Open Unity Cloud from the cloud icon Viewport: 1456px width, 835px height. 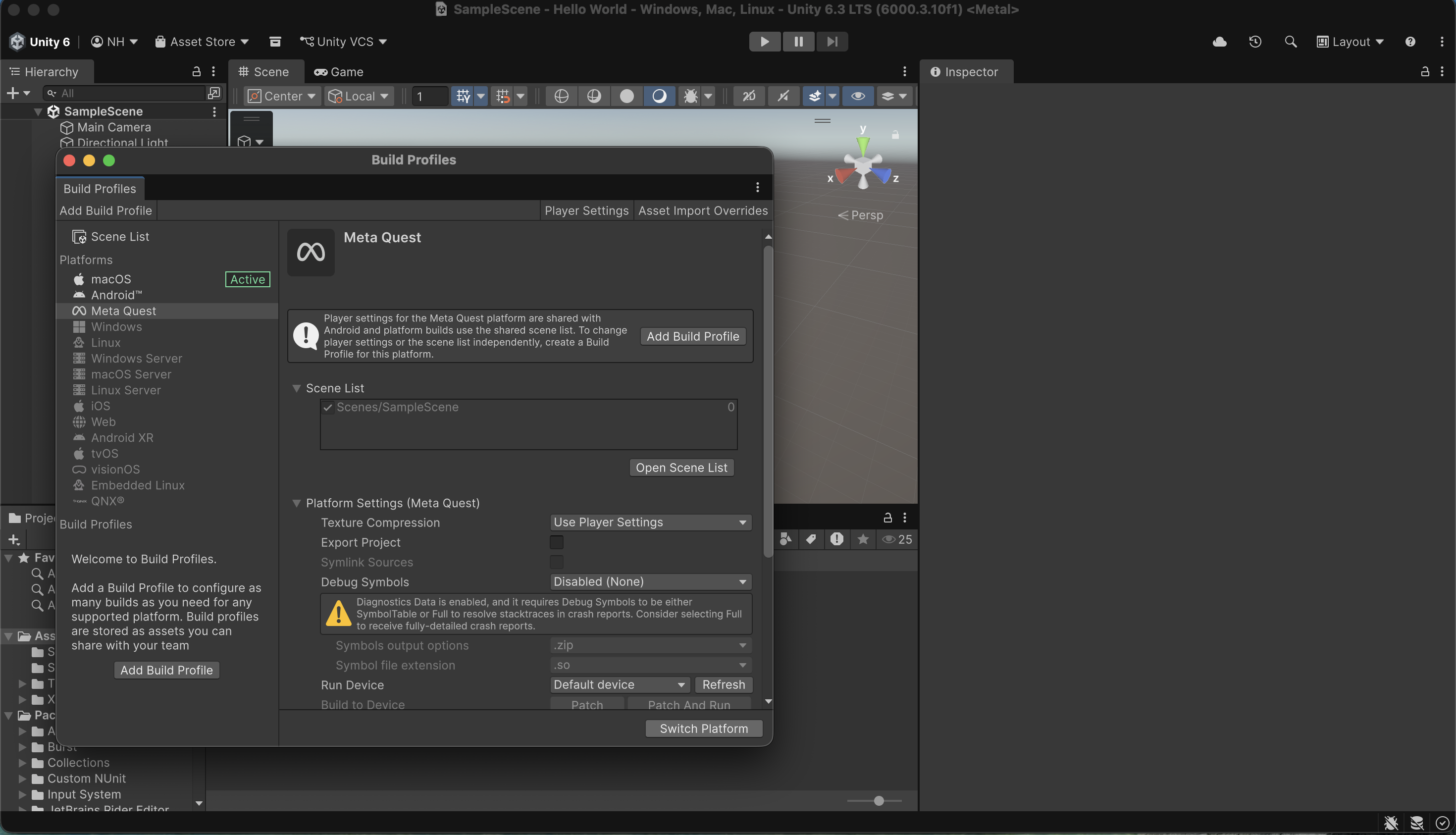[x=1219, y=41]
